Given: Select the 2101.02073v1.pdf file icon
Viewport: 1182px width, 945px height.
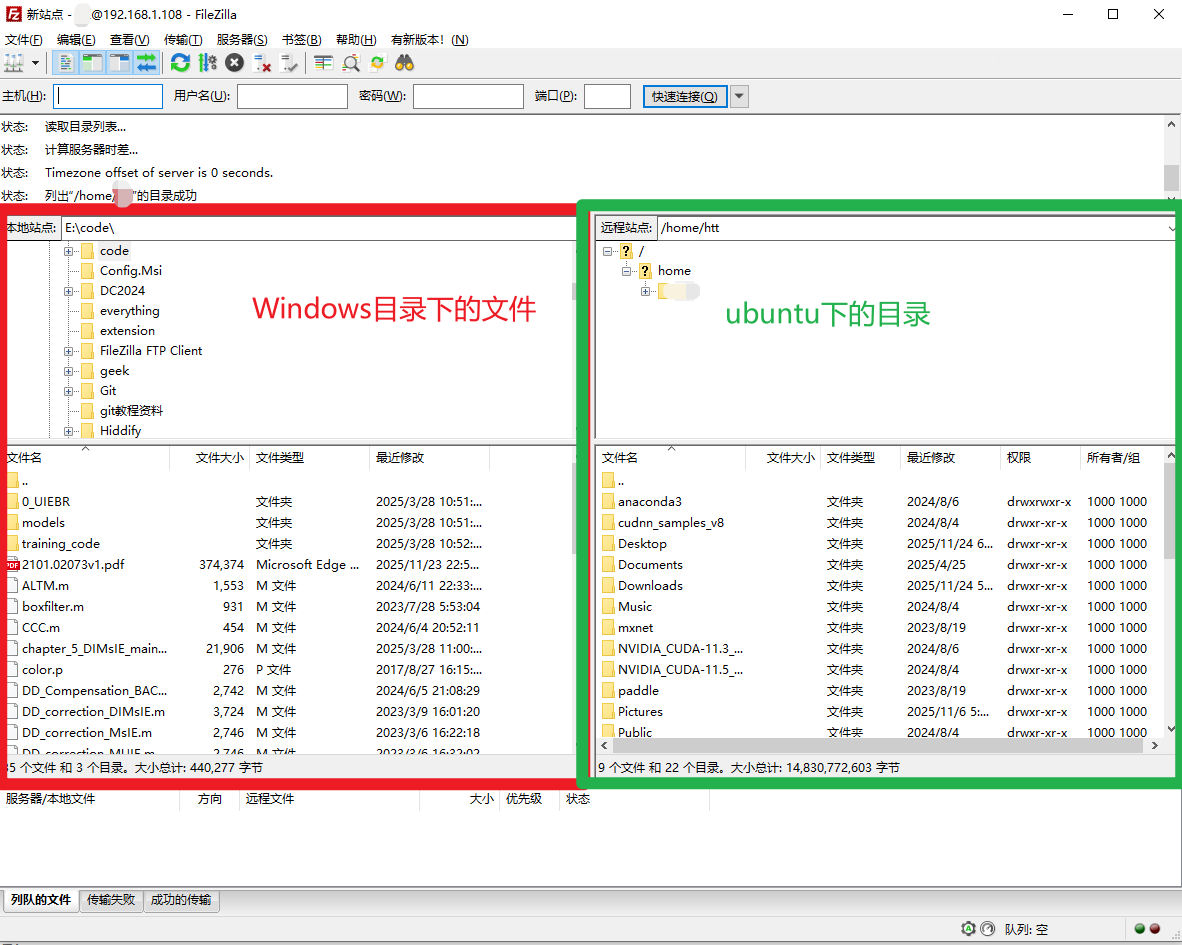Looking at the screenshot, I should click(13, 564).
